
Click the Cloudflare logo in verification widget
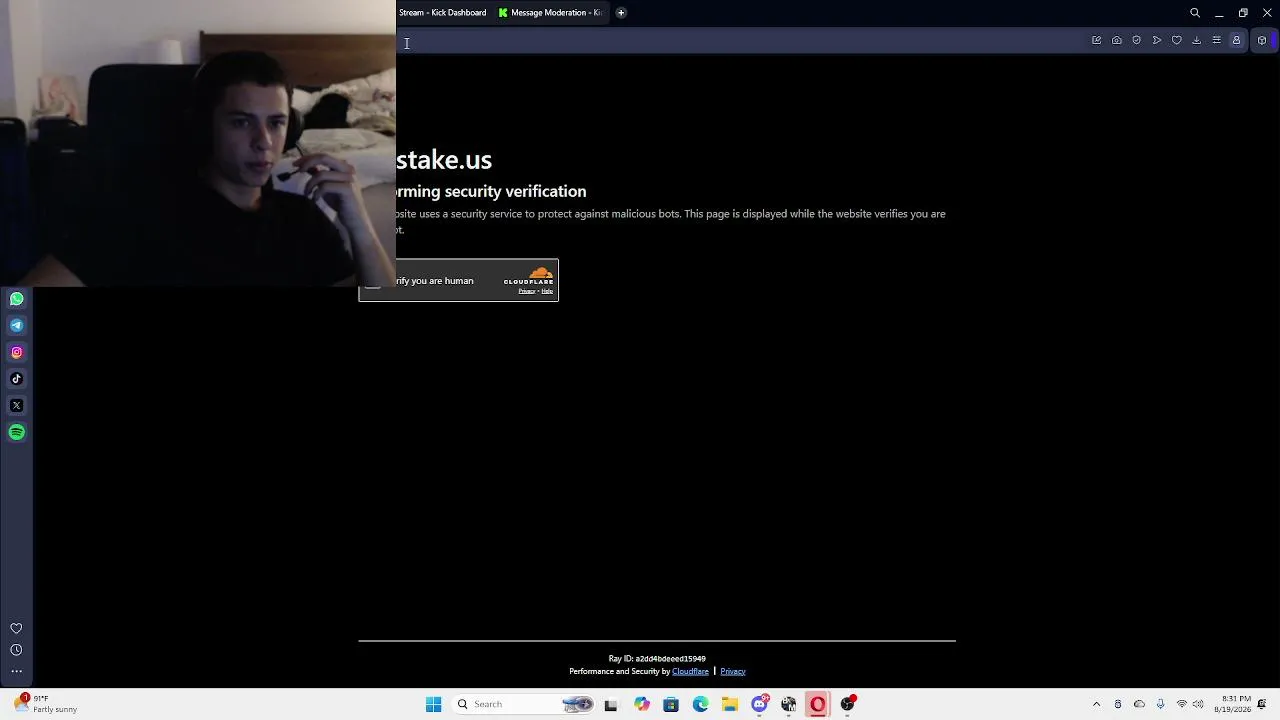click(528, 275)
